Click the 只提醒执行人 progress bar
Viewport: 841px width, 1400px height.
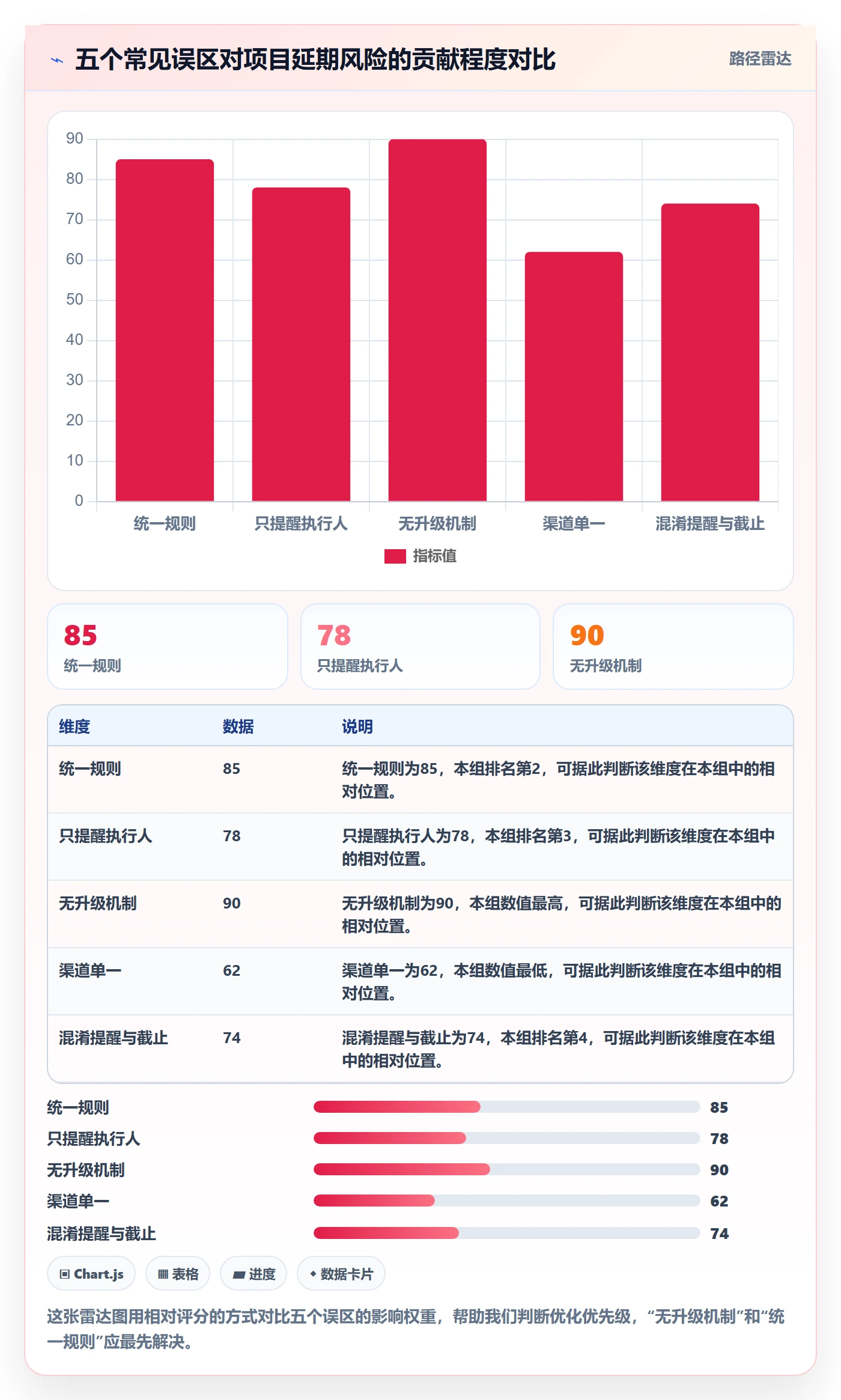click(507, 1138)
